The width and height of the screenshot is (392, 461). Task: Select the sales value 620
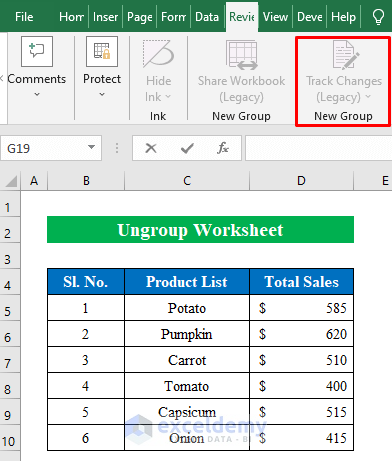[x=301, y=334]
